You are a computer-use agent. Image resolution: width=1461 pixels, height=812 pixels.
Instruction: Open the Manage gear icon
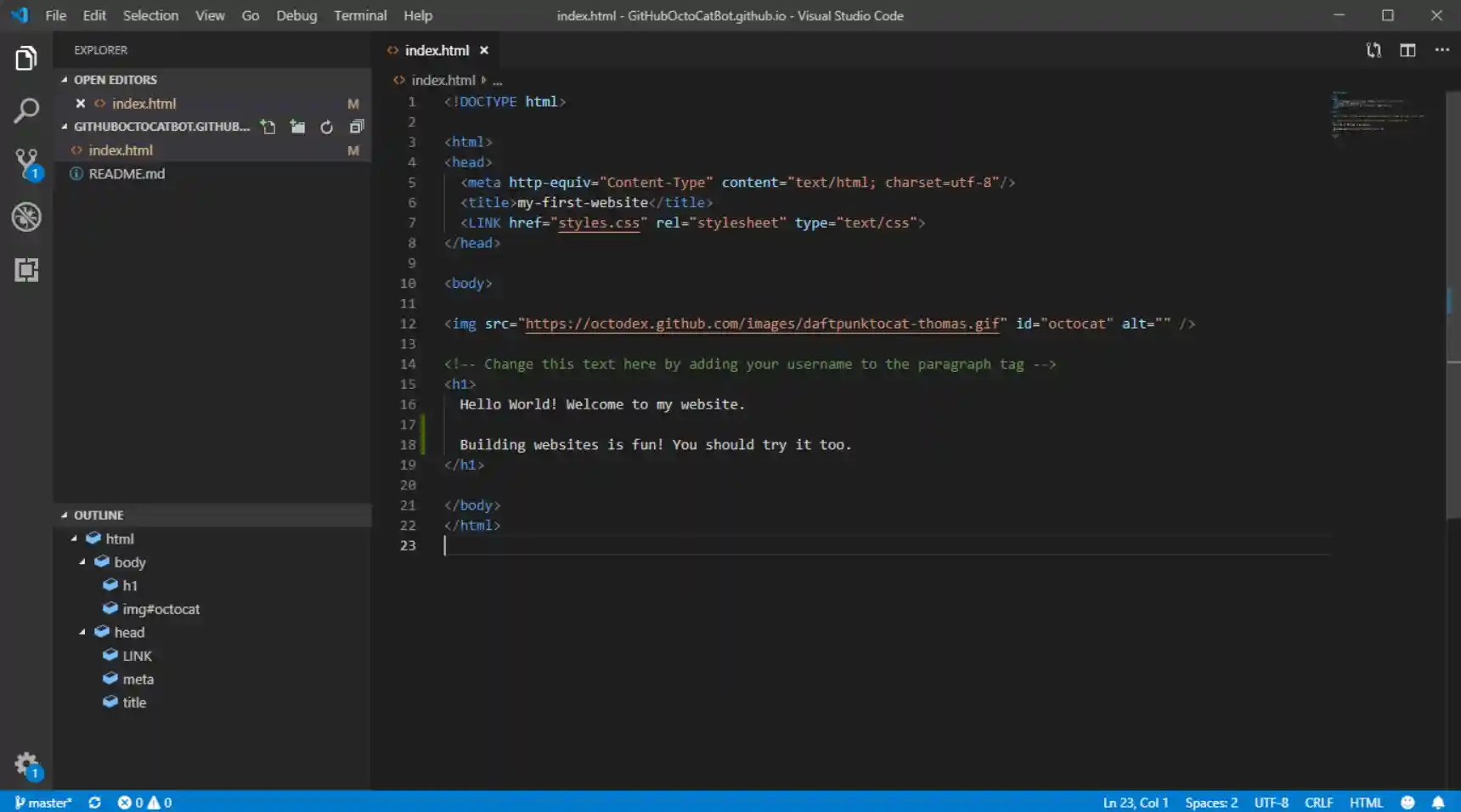tap(26, 764)
